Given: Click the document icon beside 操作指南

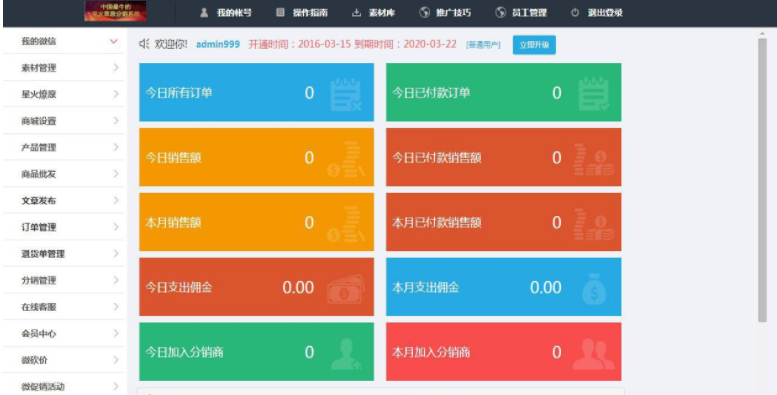Looking at the screenshot, I should click(x=280, y=12).
